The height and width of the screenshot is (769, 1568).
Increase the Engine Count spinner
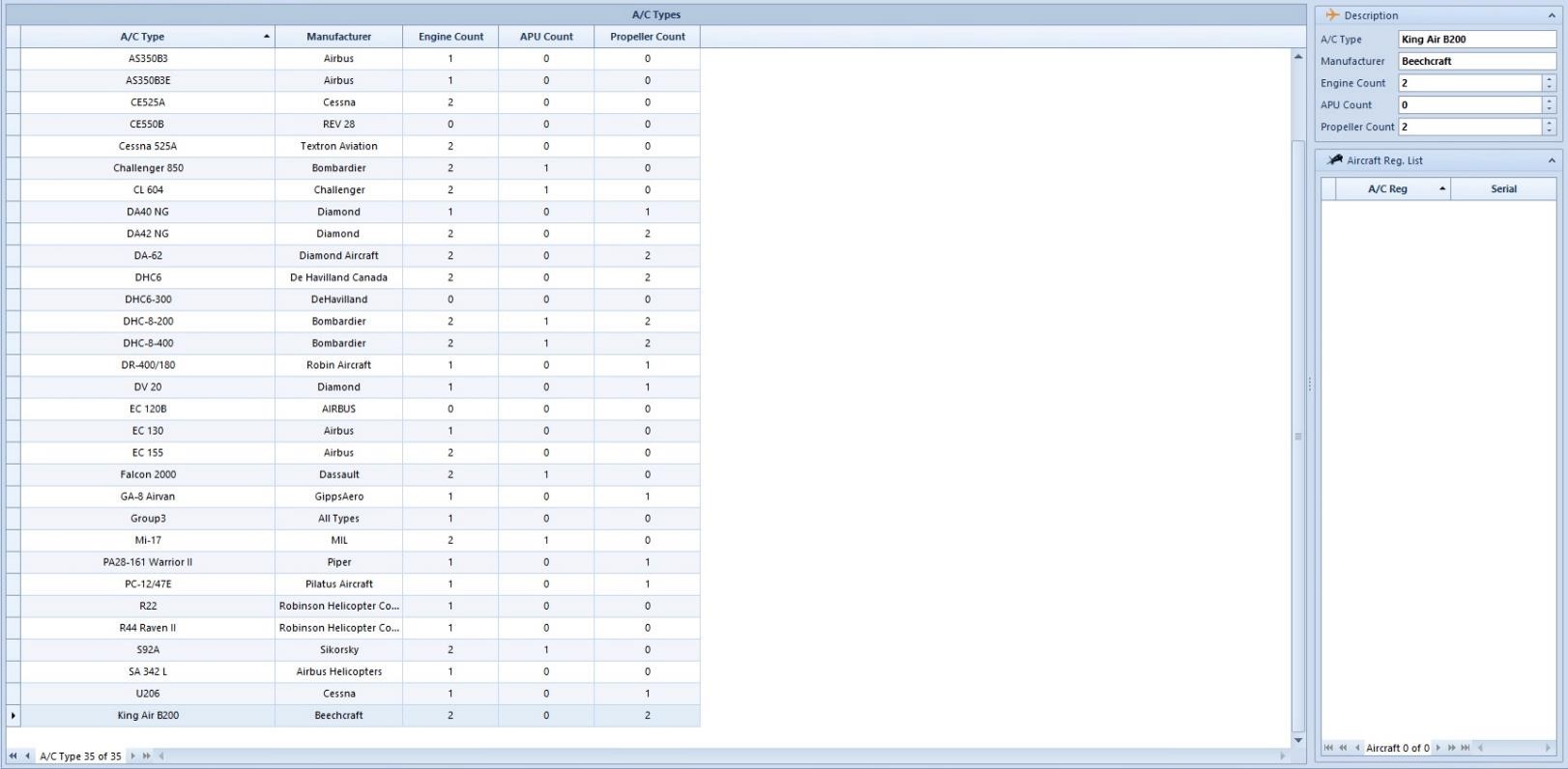[1550, 79]
